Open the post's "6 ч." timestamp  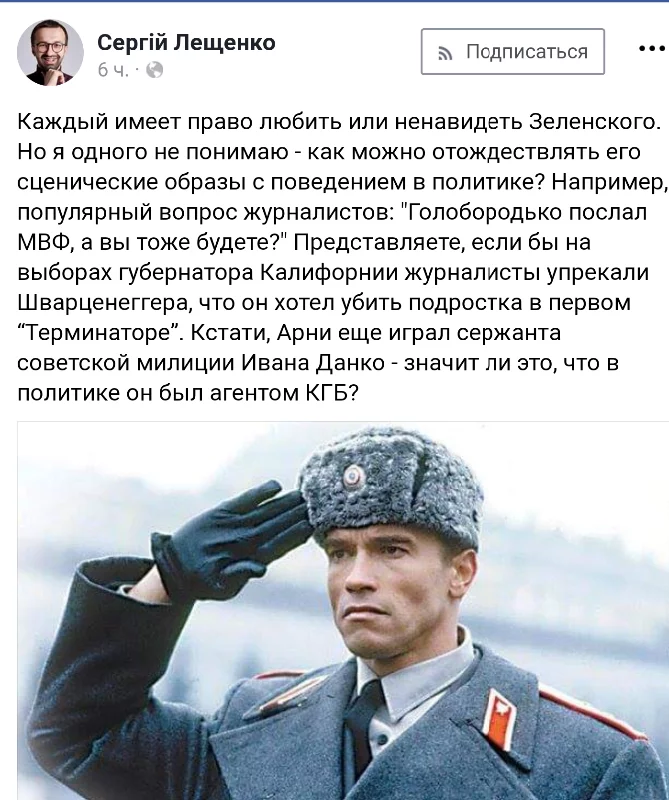click(113, 70)
